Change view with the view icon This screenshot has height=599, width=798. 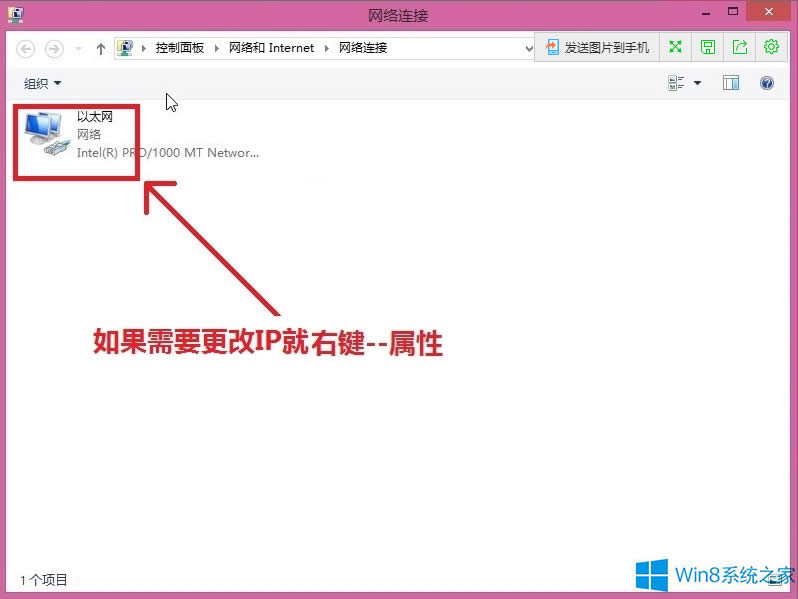pyautogui.click(x=676, y=83)
